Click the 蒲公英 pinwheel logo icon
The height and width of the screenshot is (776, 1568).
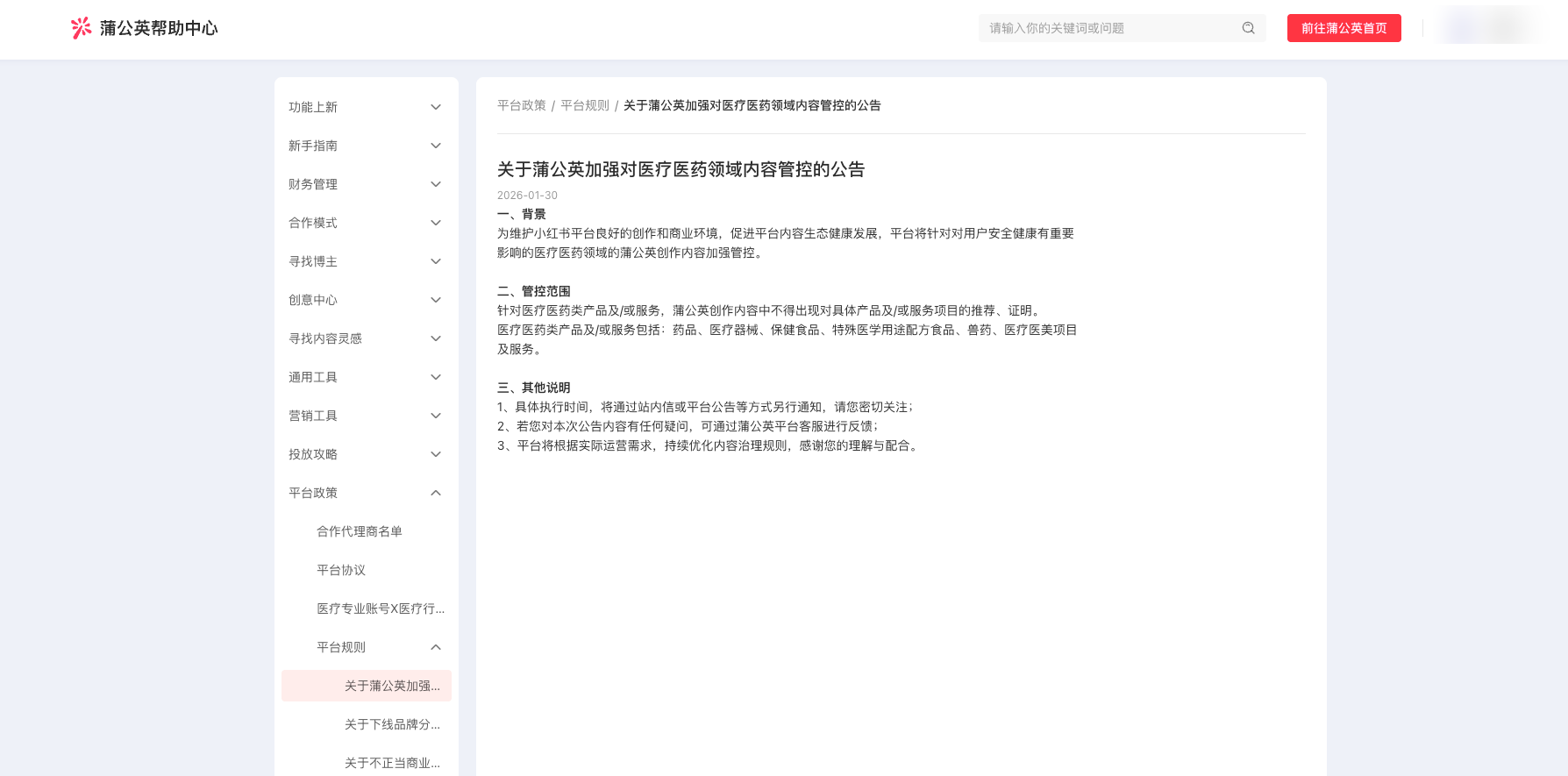[81, 28]
